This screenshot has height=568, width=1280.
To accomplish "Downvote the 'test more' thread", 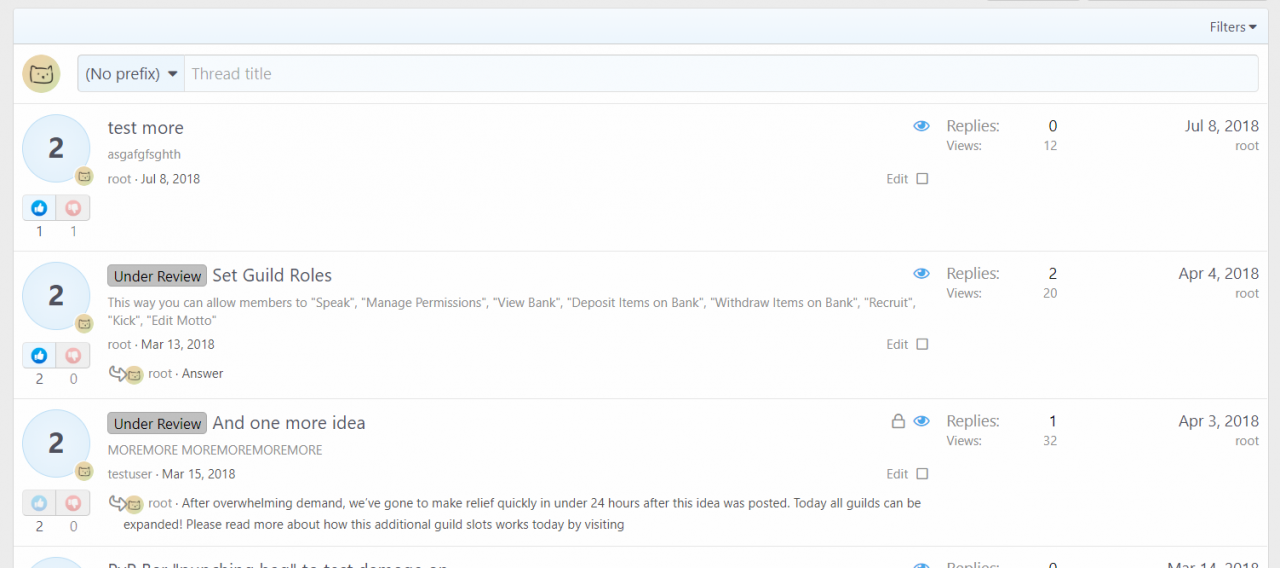I will 73,208.
